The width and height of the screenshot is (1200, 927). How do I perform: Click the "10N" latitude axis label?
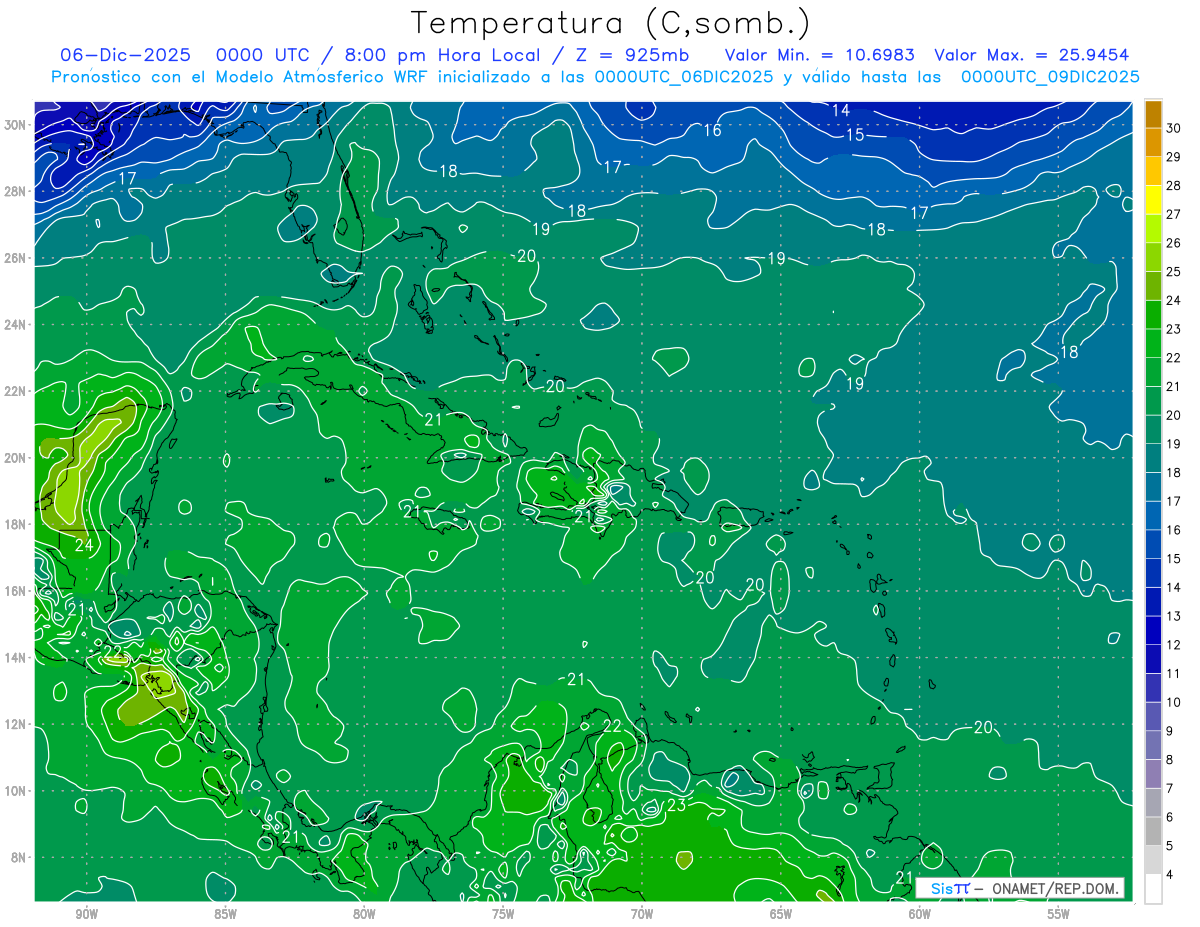tap(15, 791)
